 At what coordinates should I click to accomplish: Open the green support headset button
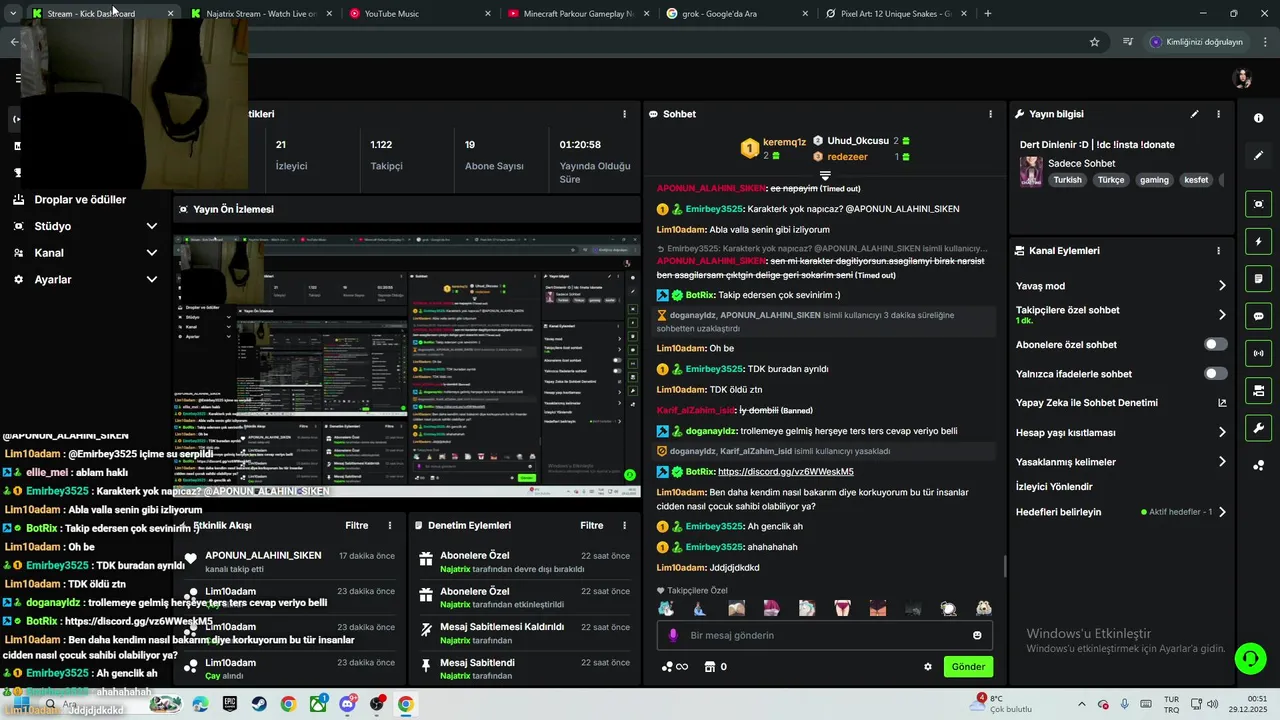tap(1249, 658)
